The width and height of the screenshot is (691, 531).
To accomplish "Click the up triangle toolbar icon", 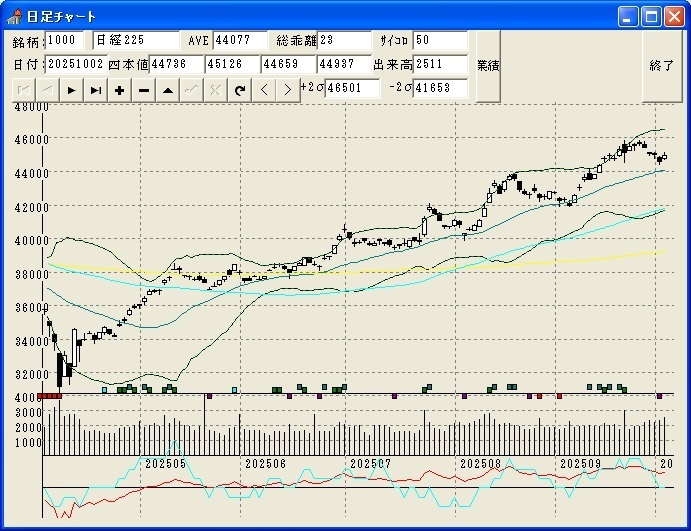I will pos(168,90).
